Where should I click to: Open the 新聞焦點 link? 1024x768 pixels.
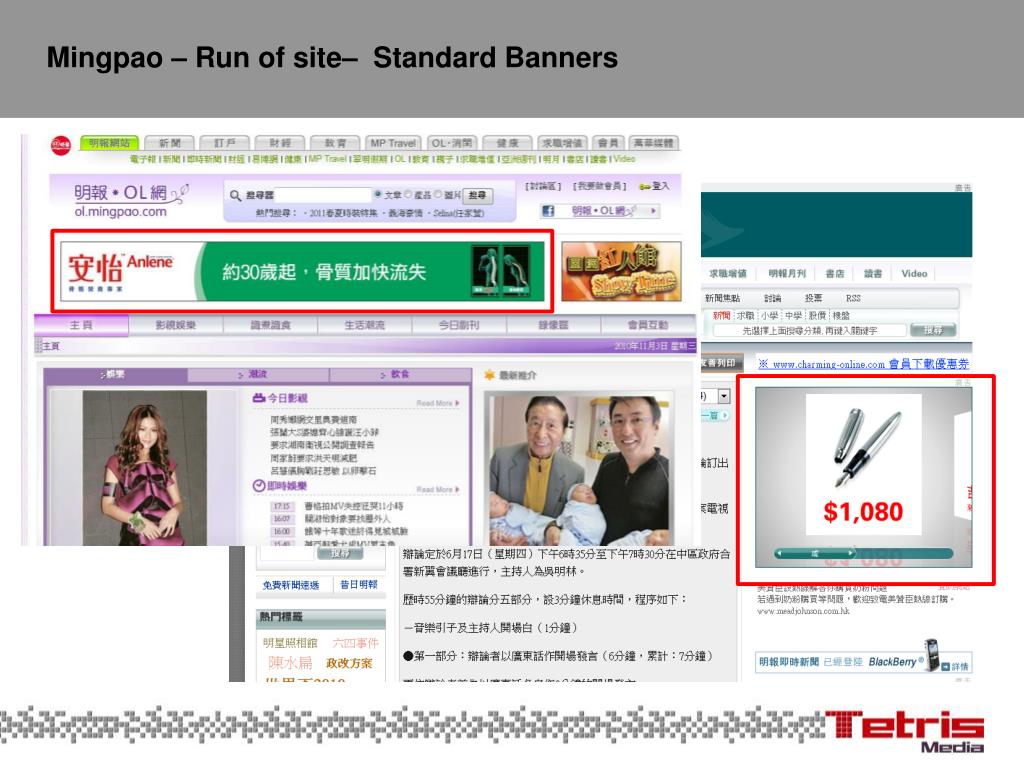722,298
